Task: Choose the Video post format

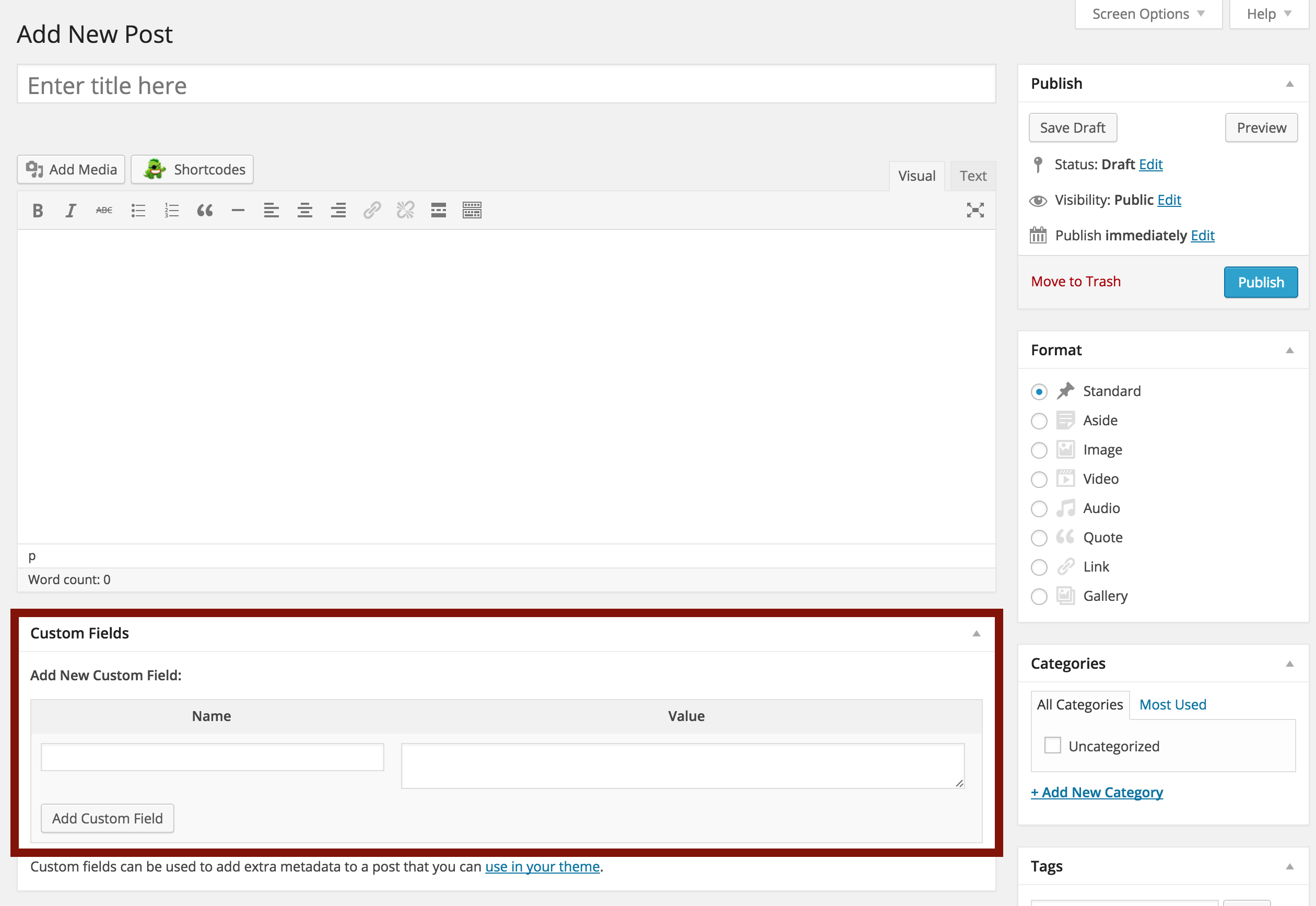Action: click(x=1039, y=480)
